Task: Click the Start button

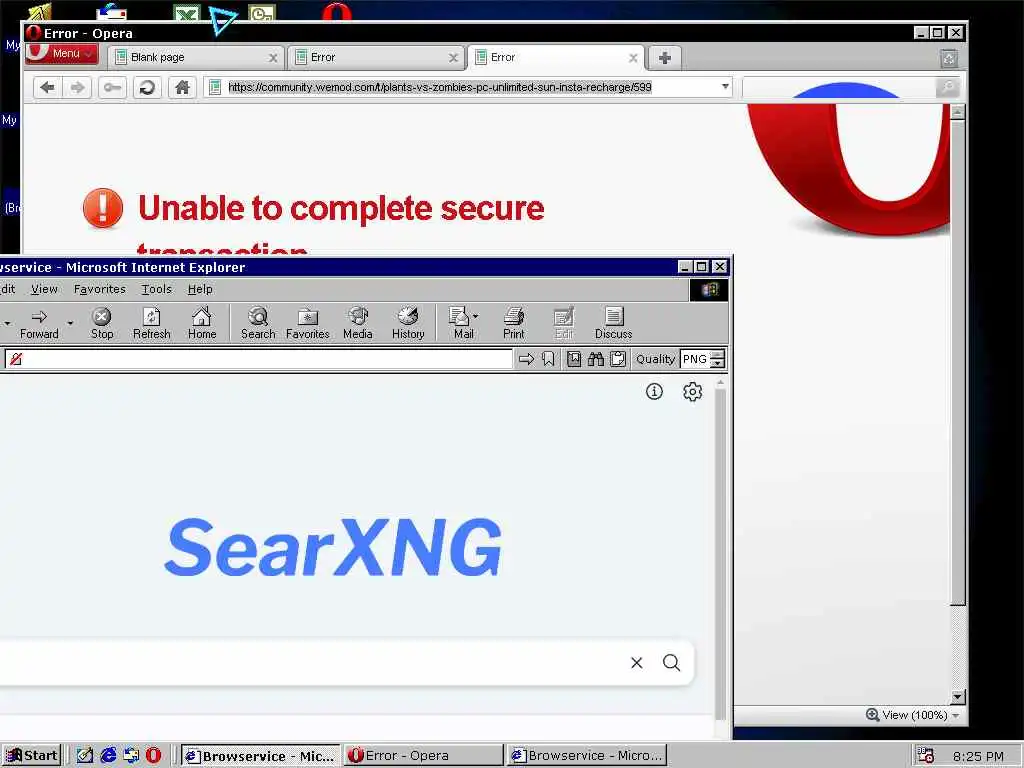Action: [32, 756]
